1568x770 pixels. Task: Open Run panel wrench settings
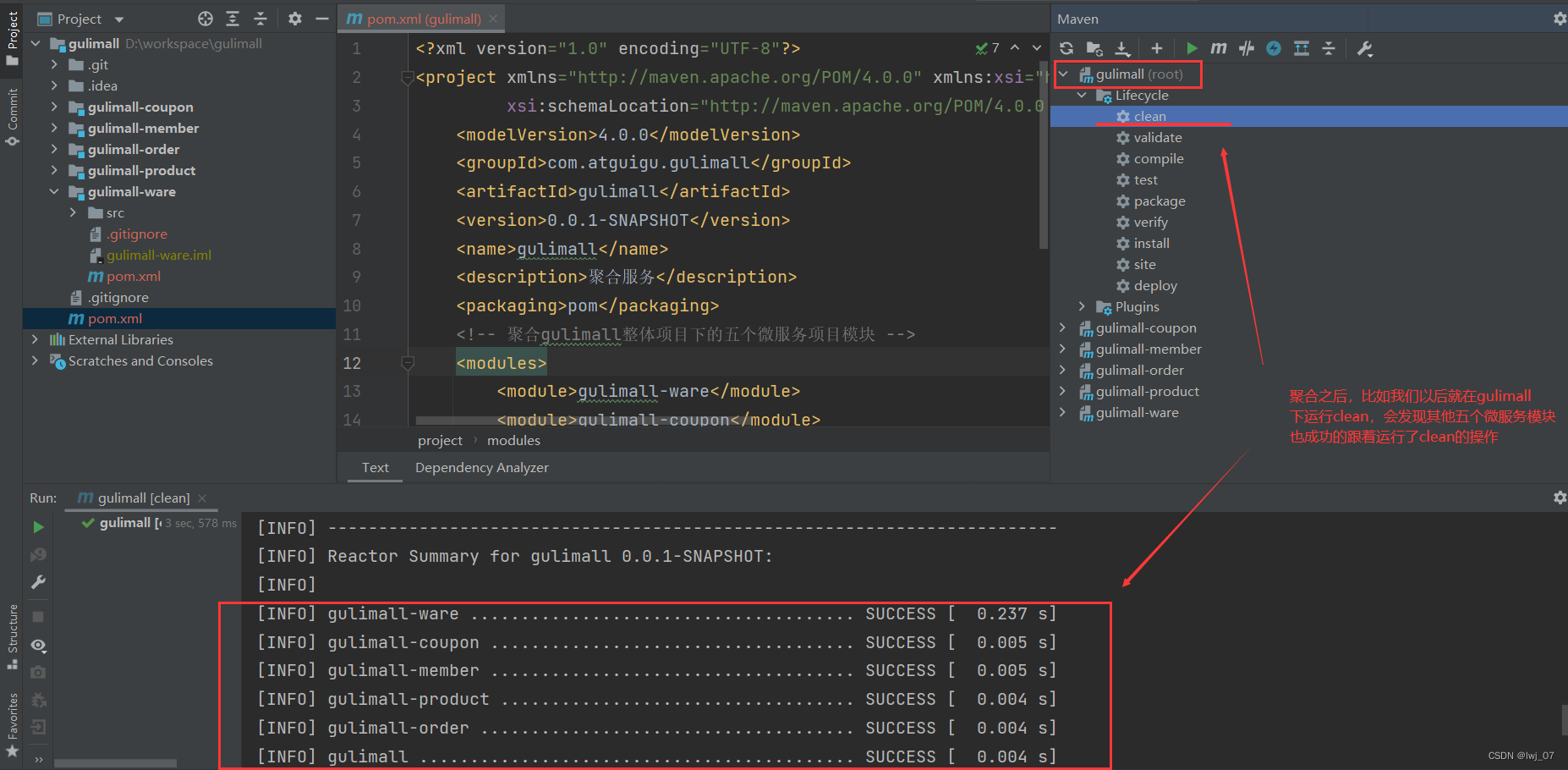38,582
